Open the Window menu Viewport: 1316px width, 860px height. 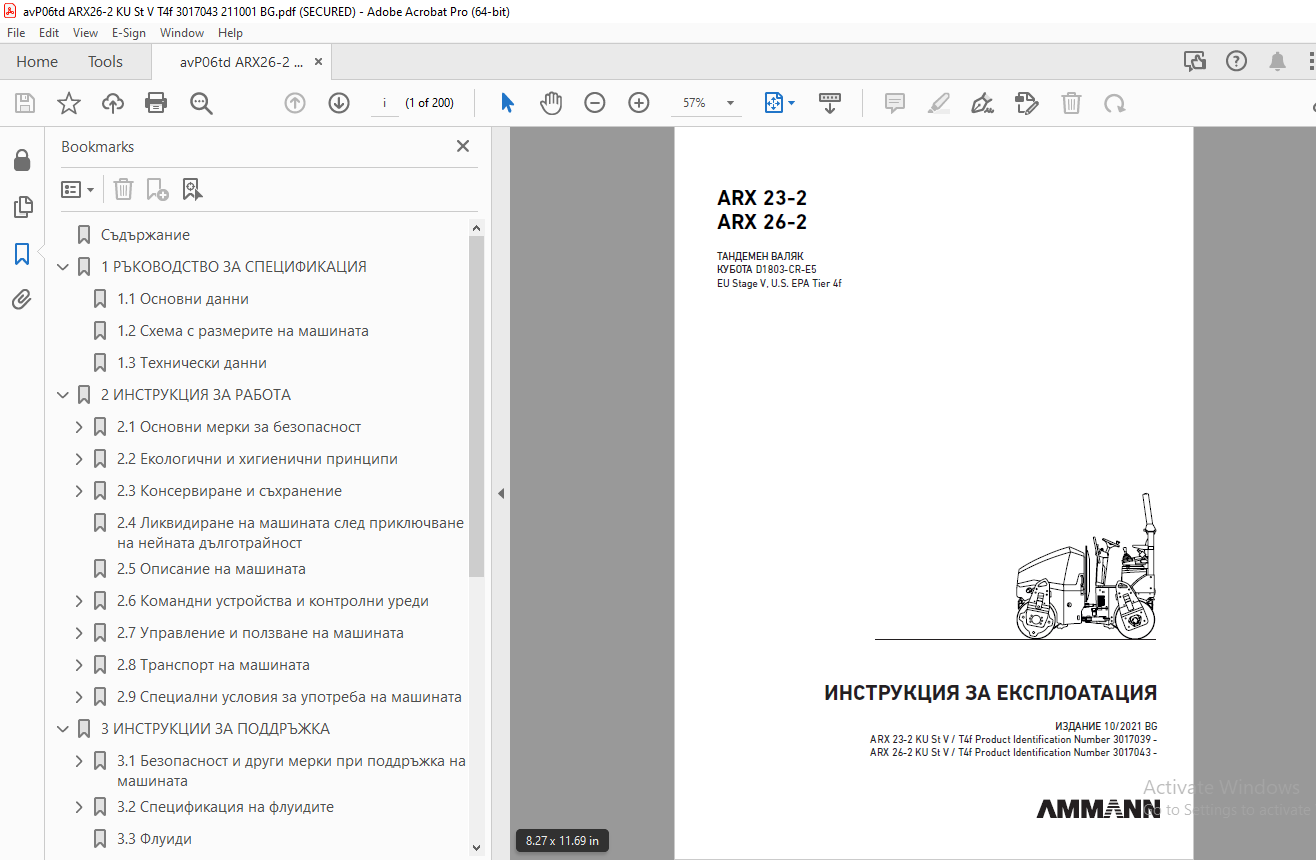182,33
